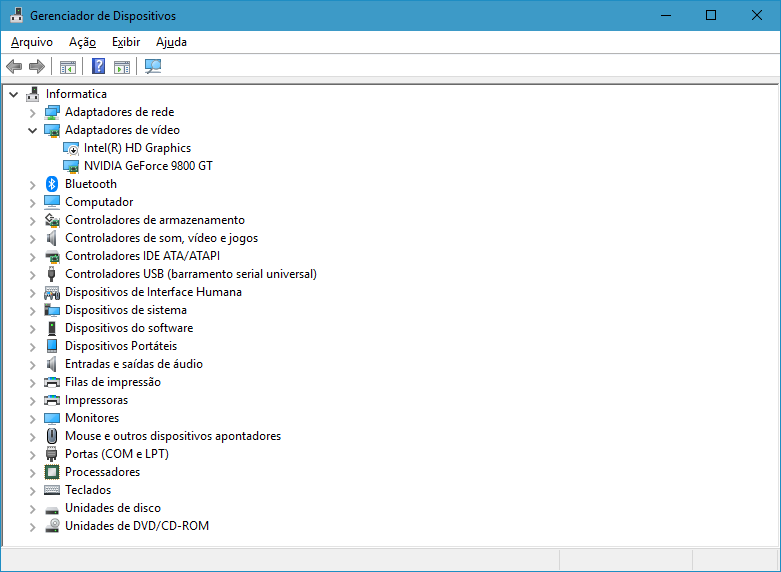Click the Dispositivos do software icon
This screenshot has width=781, height=572.
pyautogui.click(x=52, y=328)
